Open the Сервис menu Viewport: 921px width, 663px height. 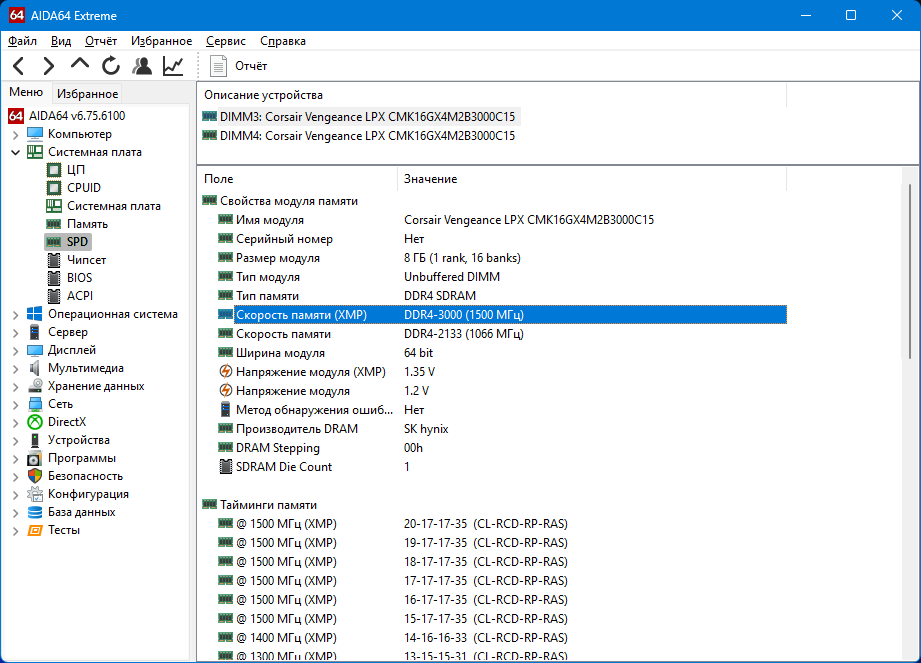click(226, 41)
